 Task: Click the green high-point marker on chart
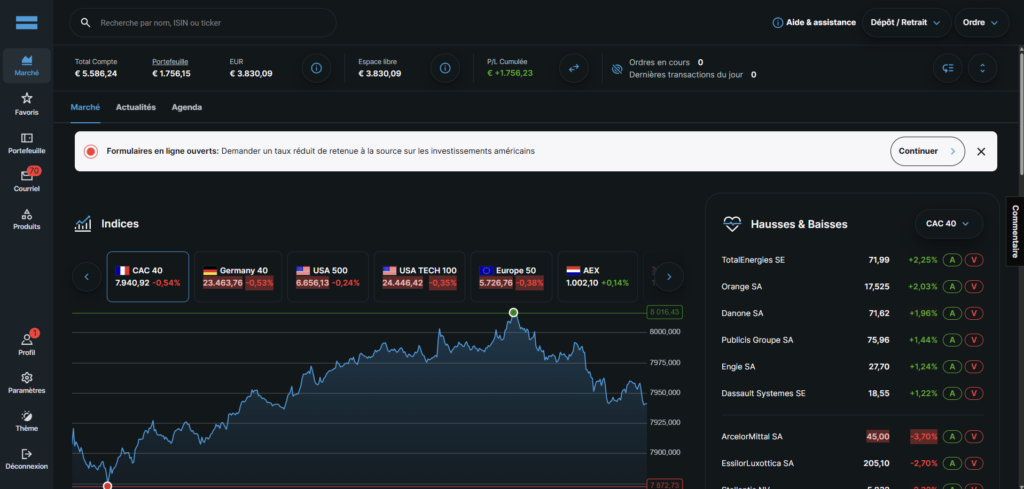tap(513, 313)
